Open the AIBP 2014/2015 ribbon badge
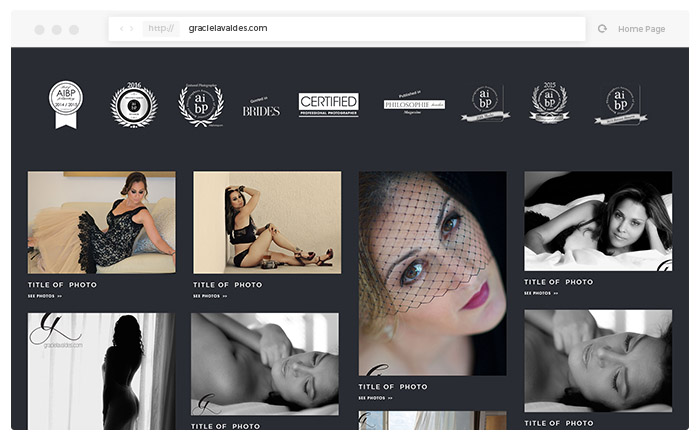Image resolution: width=700 pixels, height=440 pixels. (x=66, y=104)
